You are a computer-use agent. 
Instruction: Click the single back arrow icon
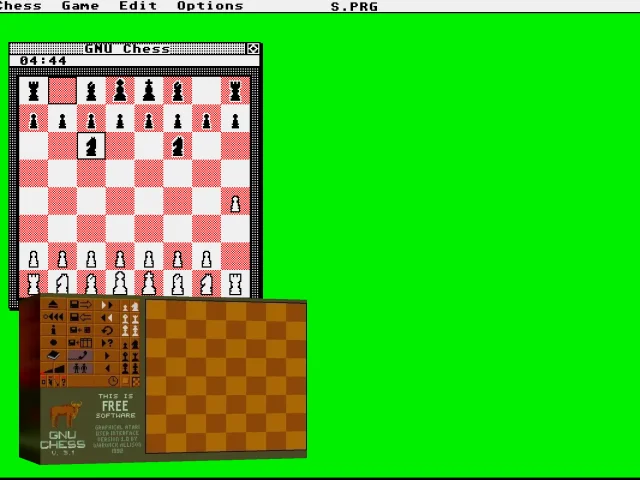coord(107,369)
